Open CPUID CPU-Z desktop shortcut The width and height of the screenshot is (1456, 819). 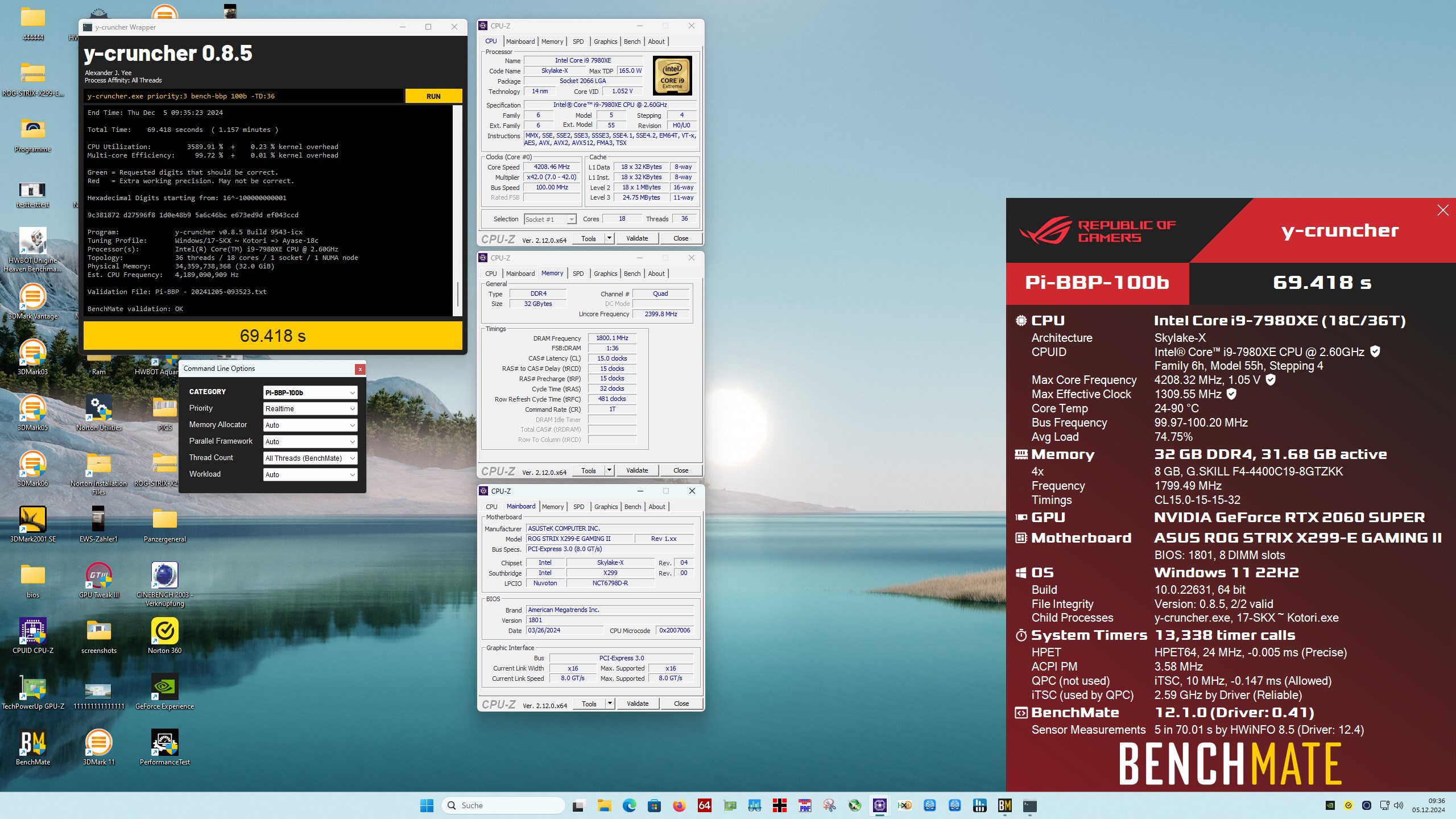(33, 636)
